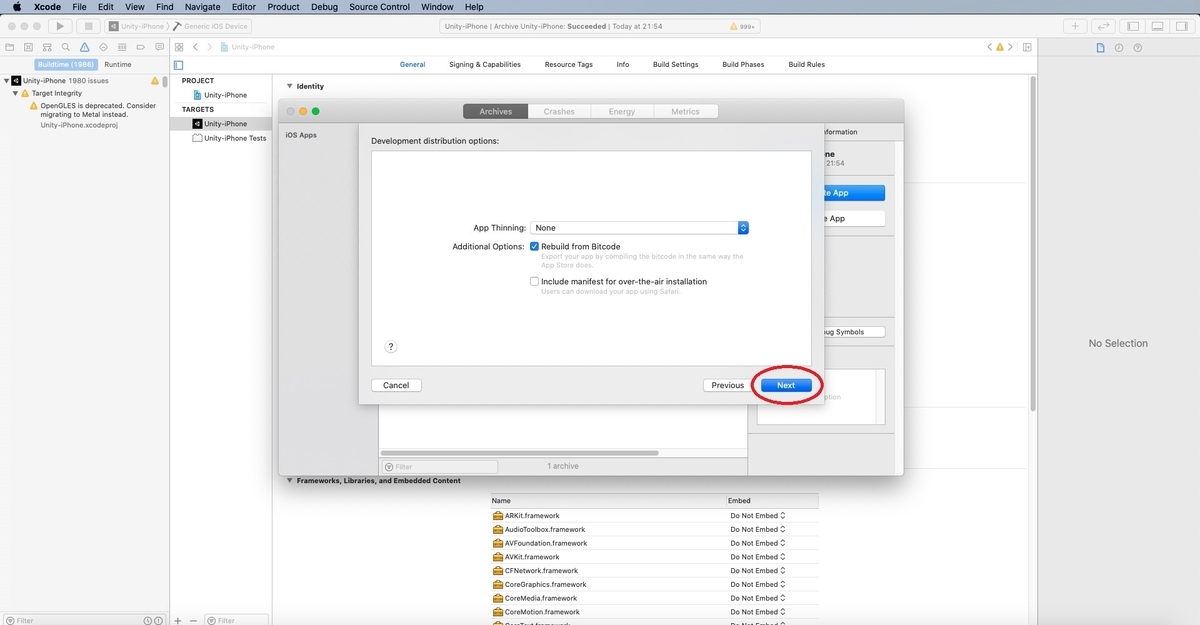This screenshot has width=1200, height=625.
Task: Collapse the Unity-iPhone 1980 issues group
Action: (6, 80)
